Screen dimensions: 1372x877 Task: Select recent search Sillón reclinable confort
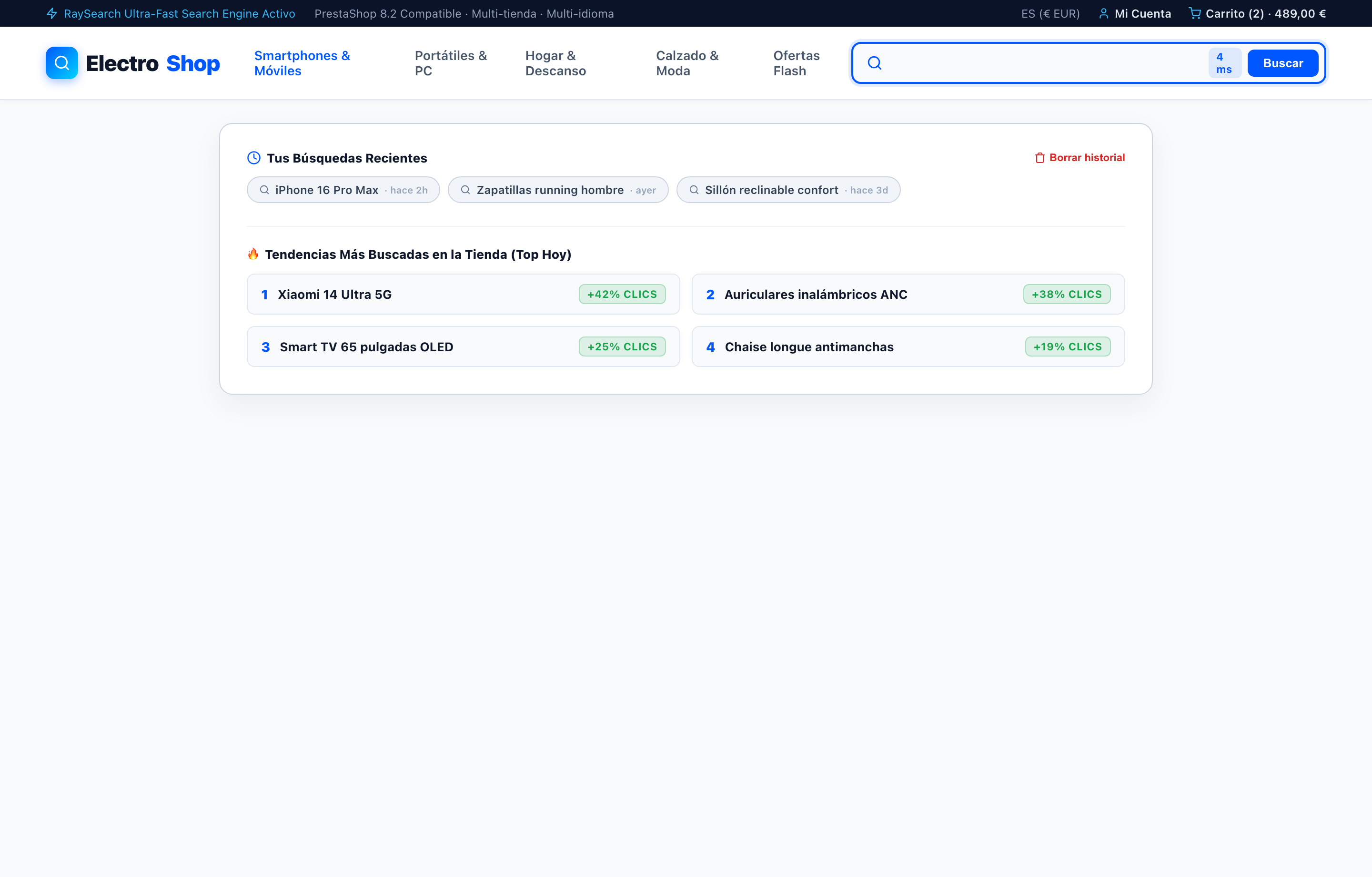pyautogui.click(x=788, y=190)
